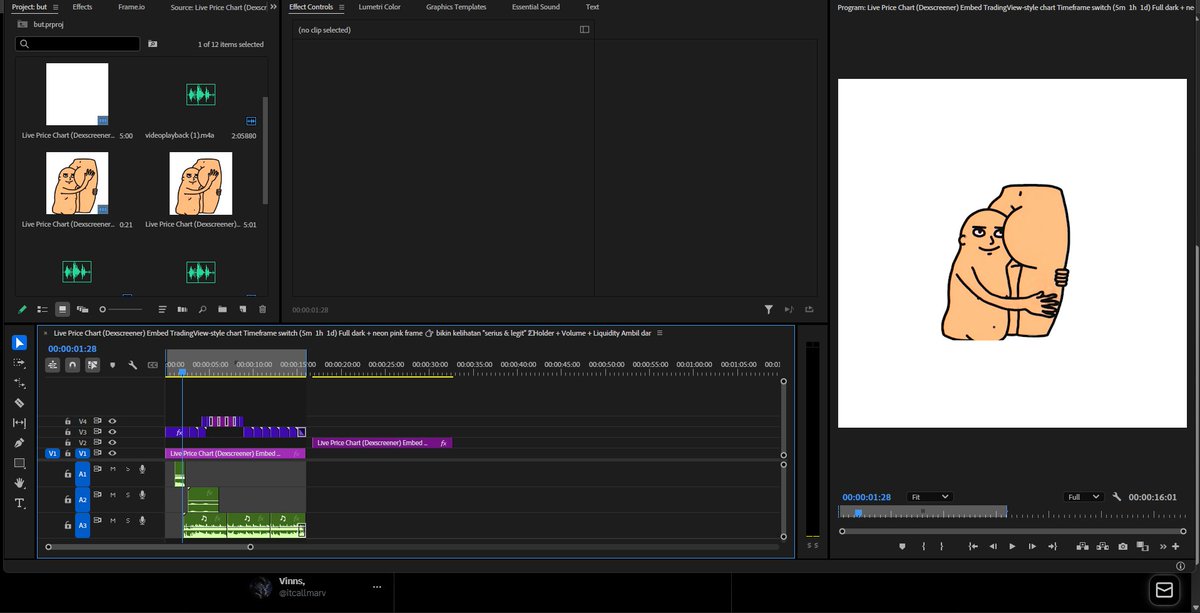Screen dimensions: 1200x613
Task: Open the Graphics Templates tab
Action: (x=456, y=7)
